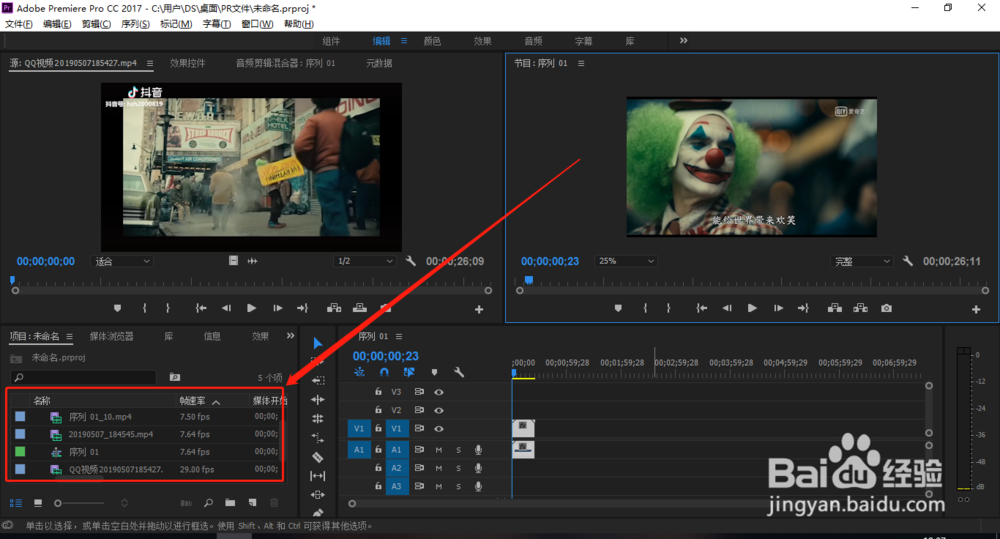Click Extract button in program monitor
The width and height of the screenshot is (1000, 539).
(860, 308)
